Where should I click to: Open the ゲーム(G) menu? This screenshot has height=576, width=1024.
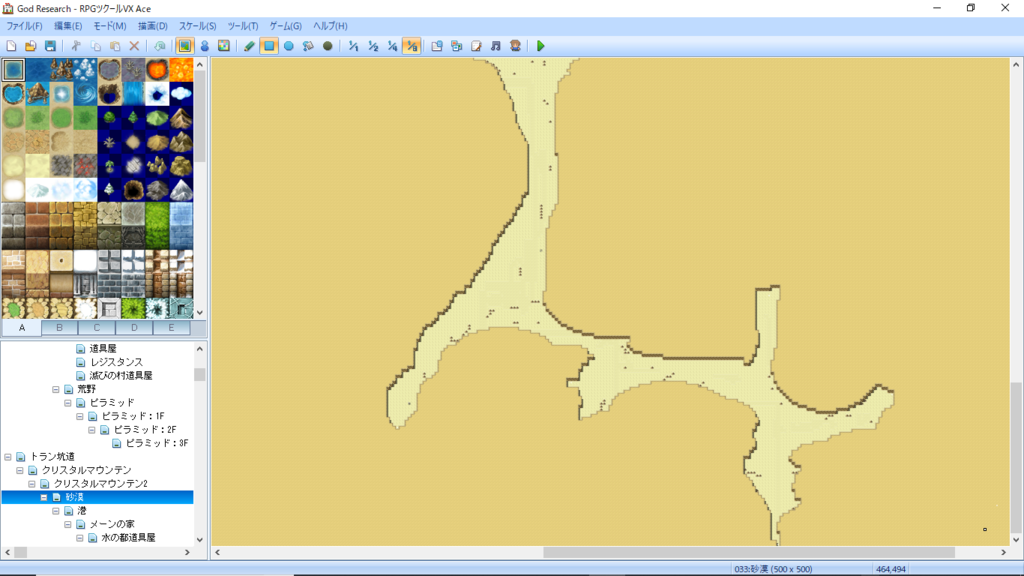point(285,26)
